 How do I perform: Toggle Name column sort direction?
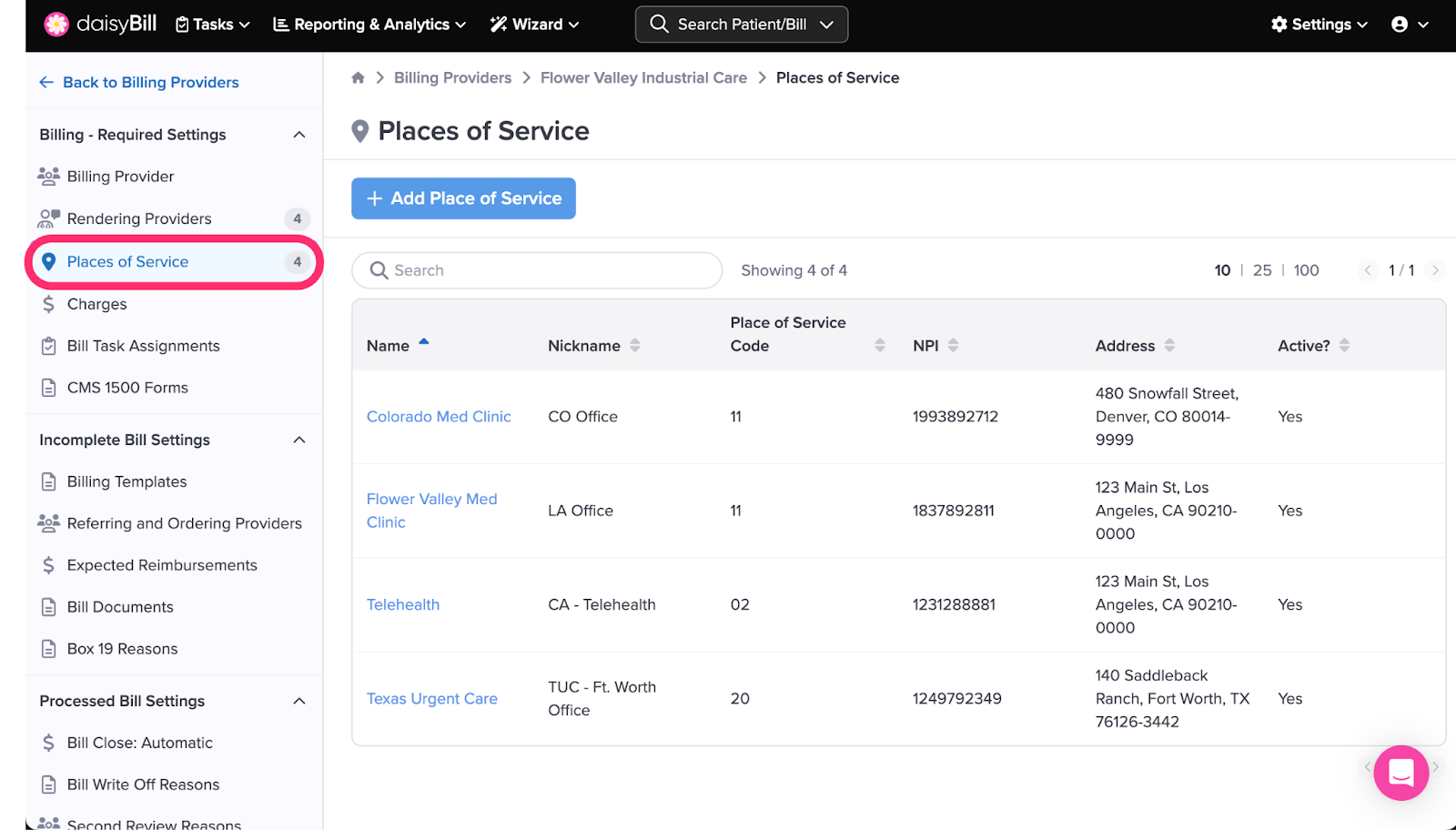[x=423, y=343]
